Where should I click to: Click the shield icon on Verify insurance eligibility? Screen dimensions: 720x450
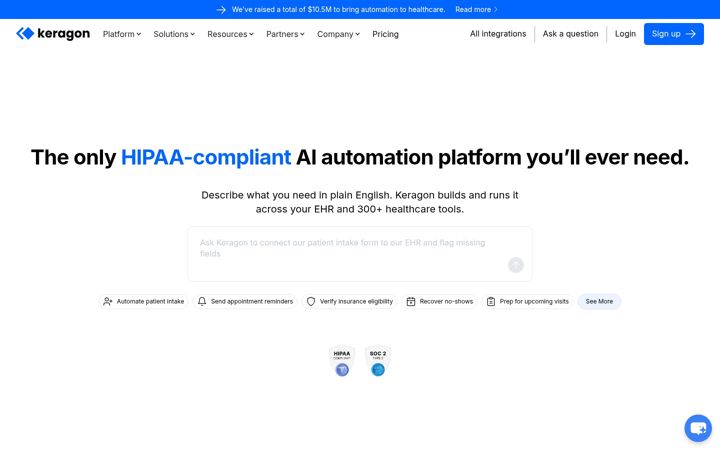coord(311,302)
